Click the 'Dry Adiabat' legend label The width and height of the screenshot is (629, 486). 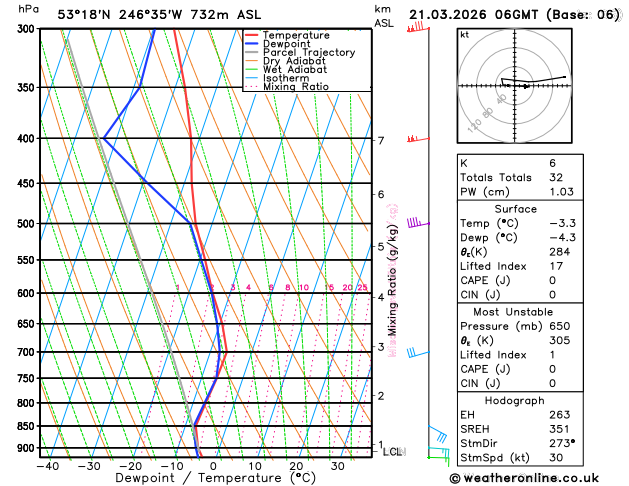click(x=294, y=61)
